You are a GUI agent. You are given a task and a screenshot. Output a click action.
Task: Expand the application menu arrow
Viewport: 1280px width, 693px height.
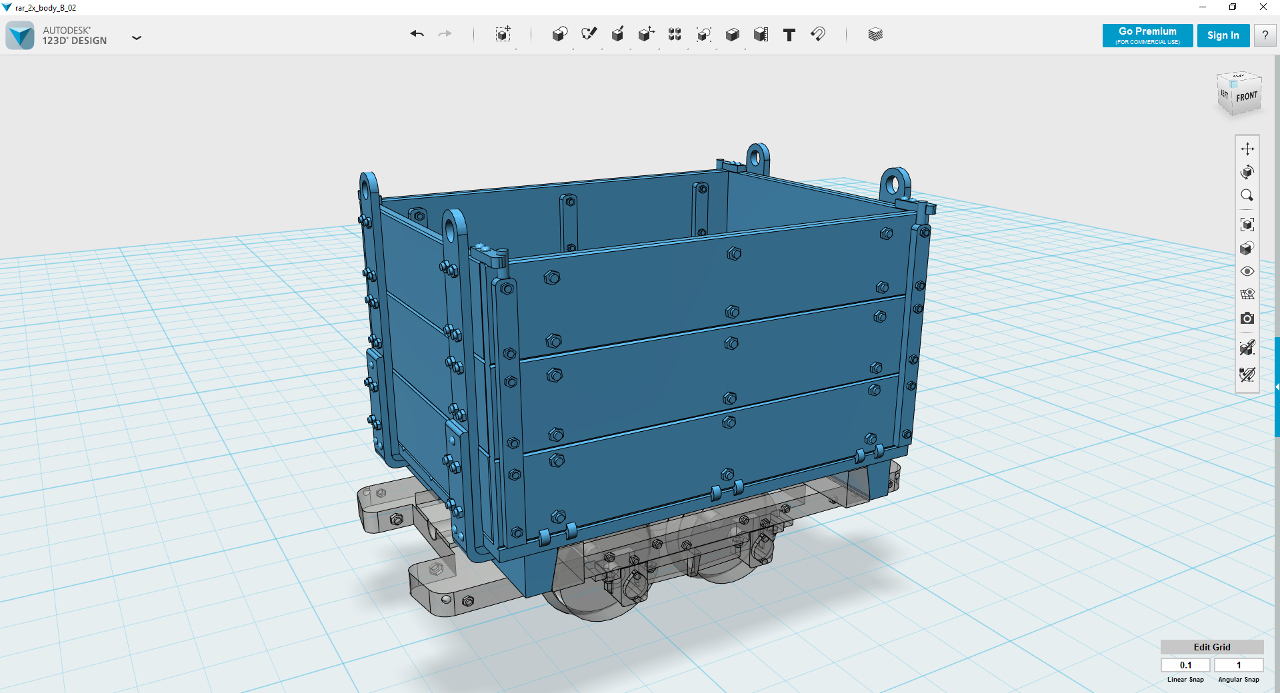pyautogui.click(x=137, y=38)
